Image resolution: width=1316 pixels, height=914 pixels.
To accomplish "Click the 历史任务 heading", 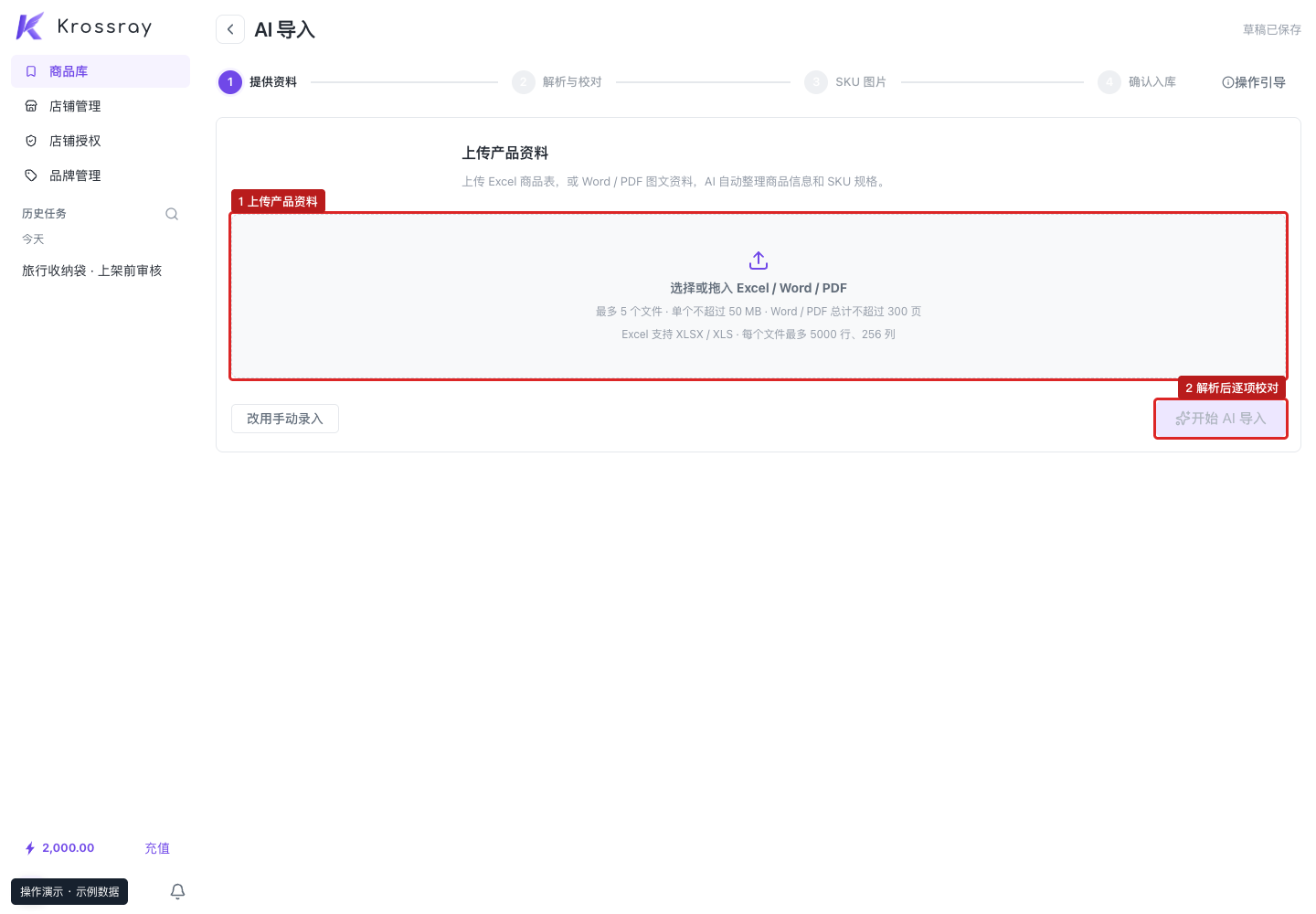I will tap(44, 214).
